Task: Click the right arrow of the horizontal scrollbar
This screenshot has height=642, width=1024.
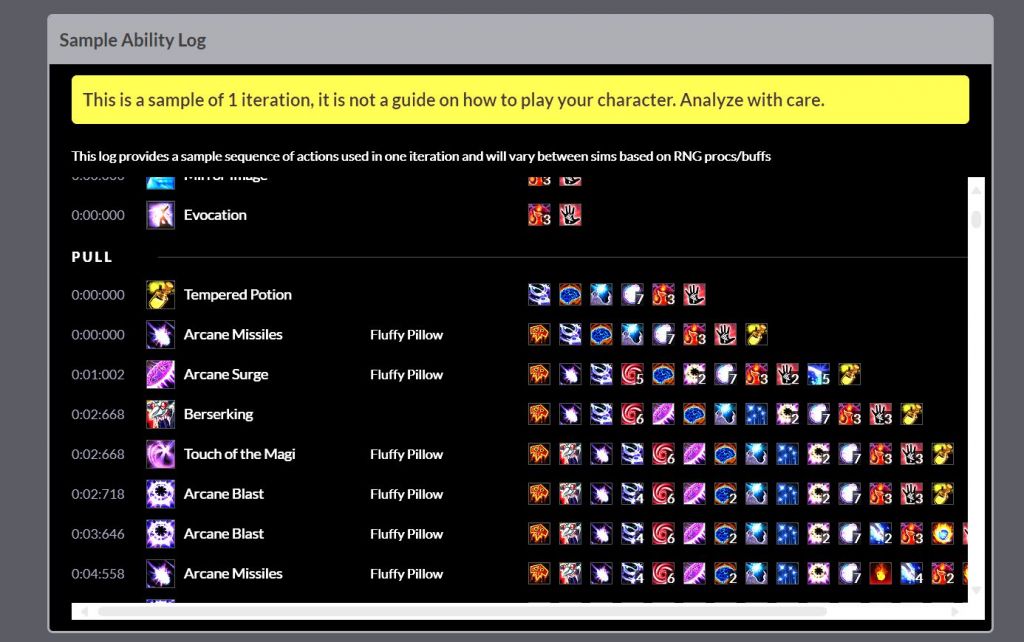Action: (956, 611)
